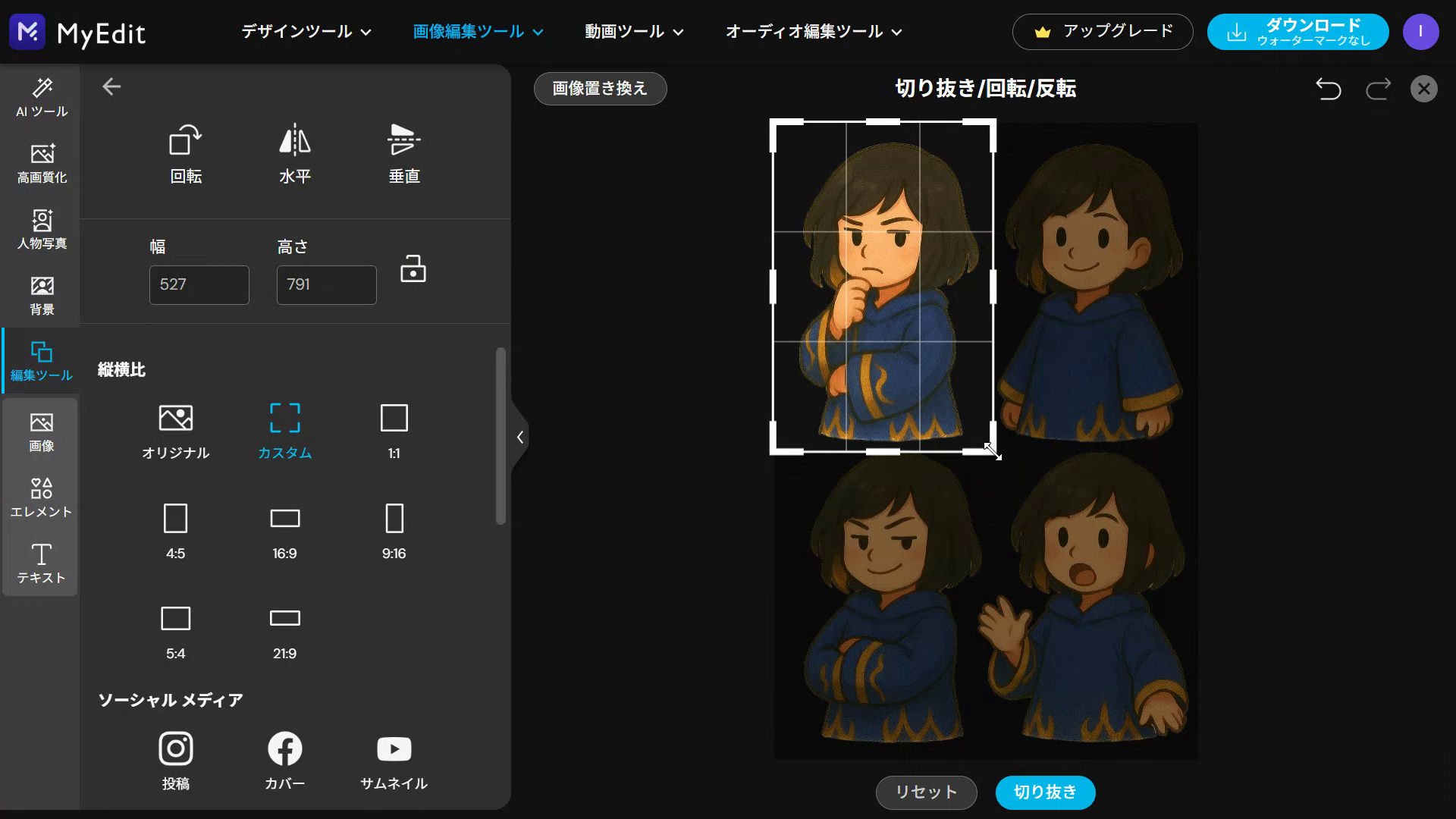Click the 切り抜き crop button

(1045, 792)
